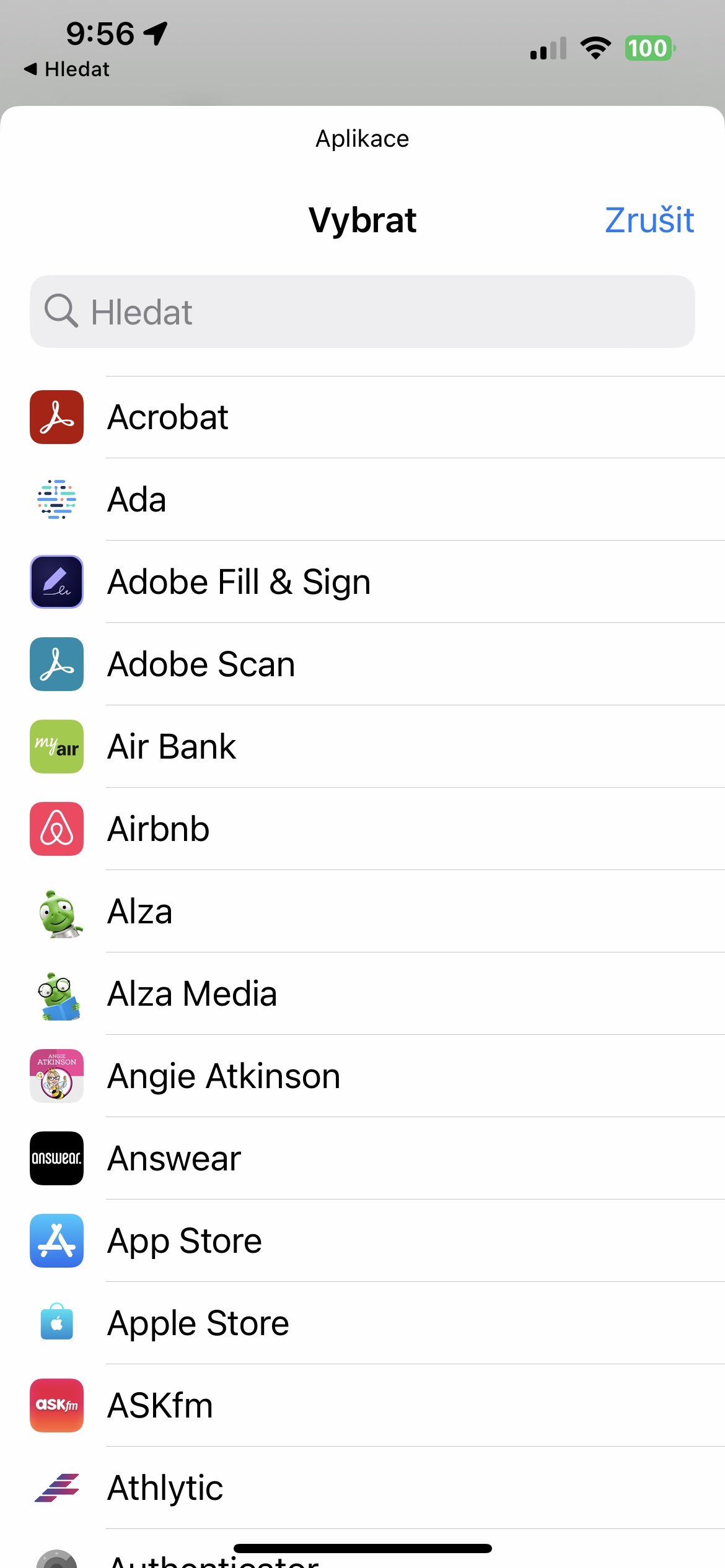Tap the battery indicator in status bar
725x1568 pixels.
(649, 48)
